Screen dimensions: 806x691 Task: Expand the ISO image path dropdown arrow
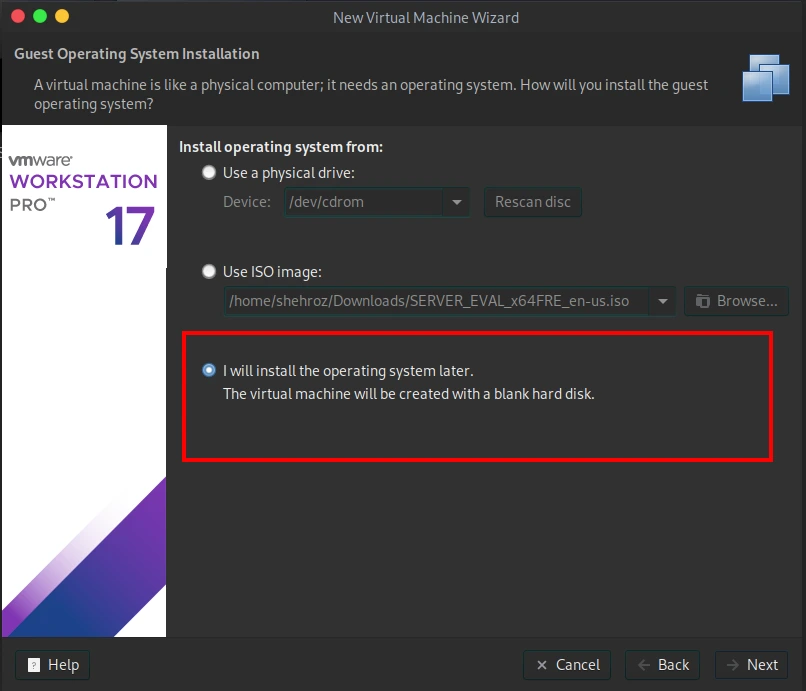click(663, 301)
